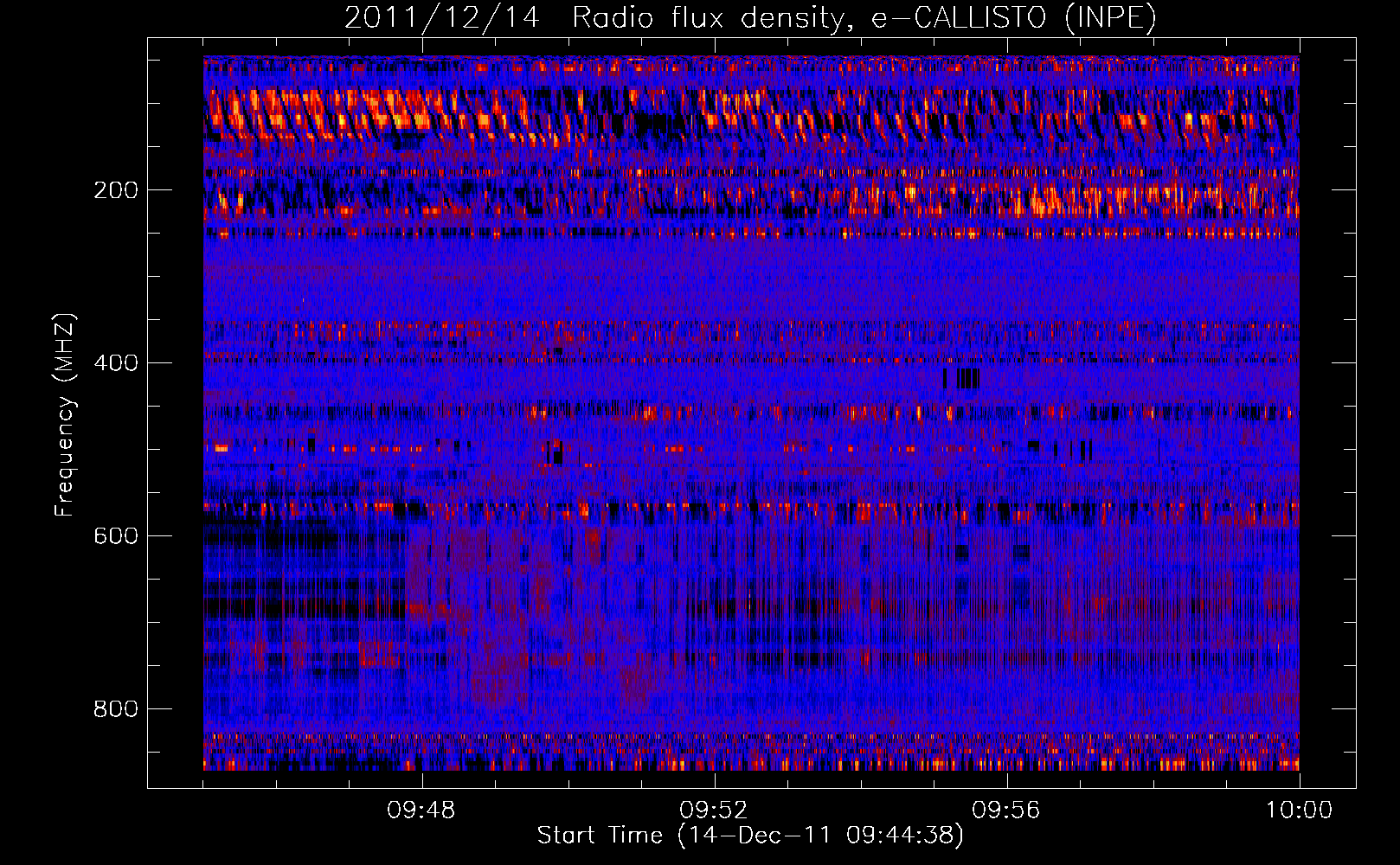1400x865 pixels.
Task: Click the "10:00" time tick label
Action: [1299, 811]
